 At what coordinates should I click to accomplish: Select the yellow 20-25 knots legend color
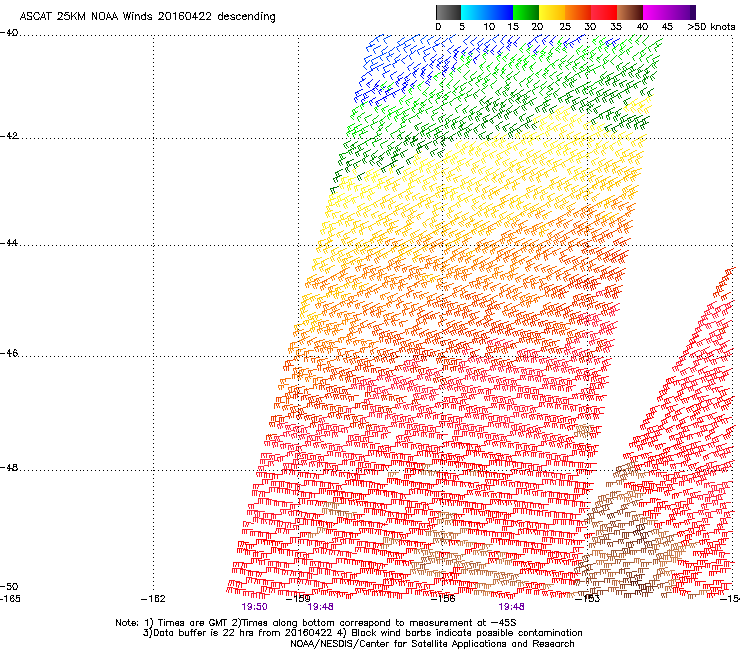(552, 12)
